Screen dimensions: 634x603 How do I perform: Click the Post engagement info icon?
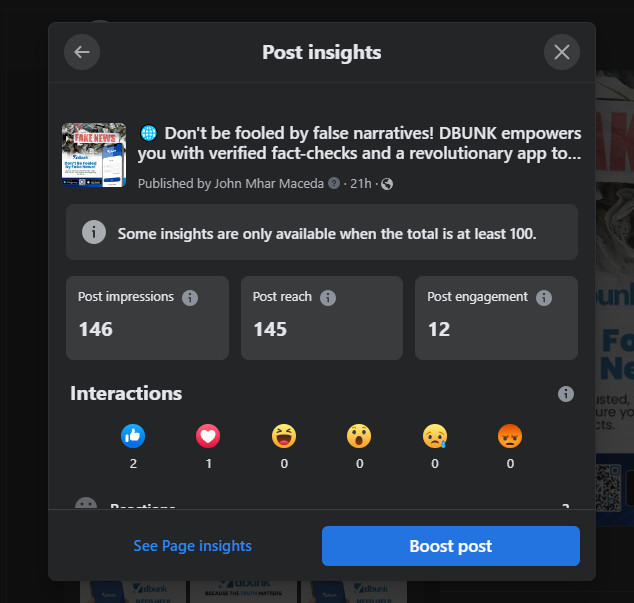tap(544, 297)
